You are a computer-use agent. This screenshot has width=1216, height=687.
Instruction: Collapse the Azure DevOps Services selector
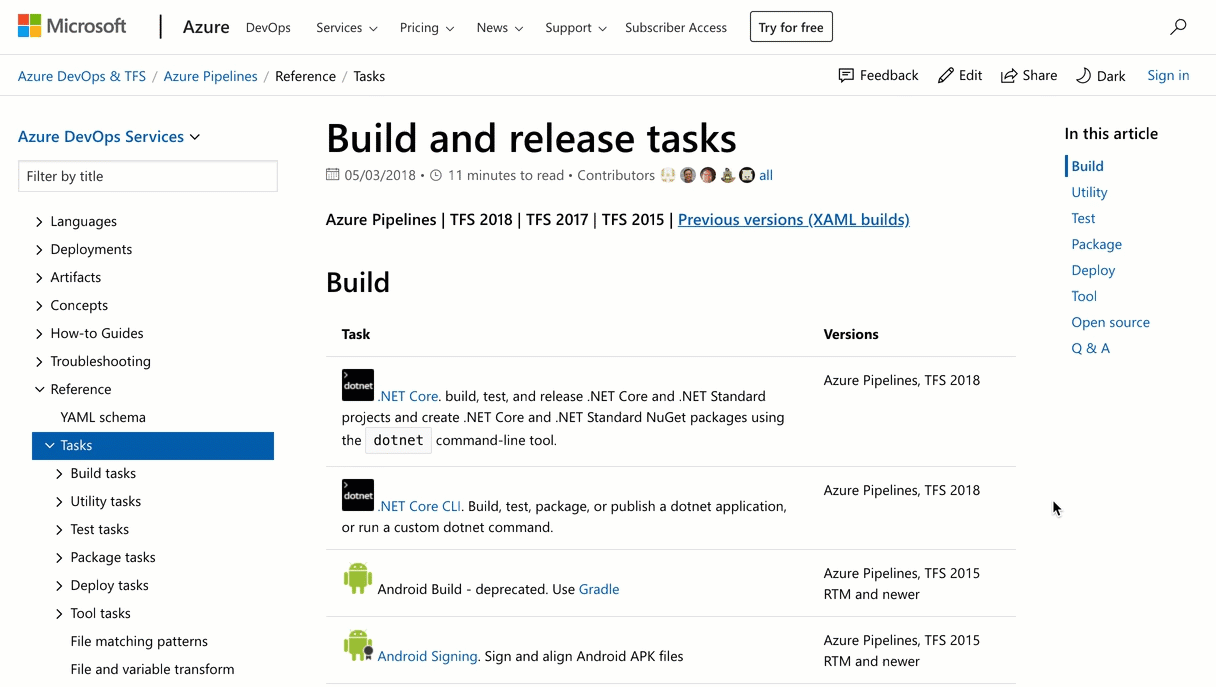[x=109, y=136]
